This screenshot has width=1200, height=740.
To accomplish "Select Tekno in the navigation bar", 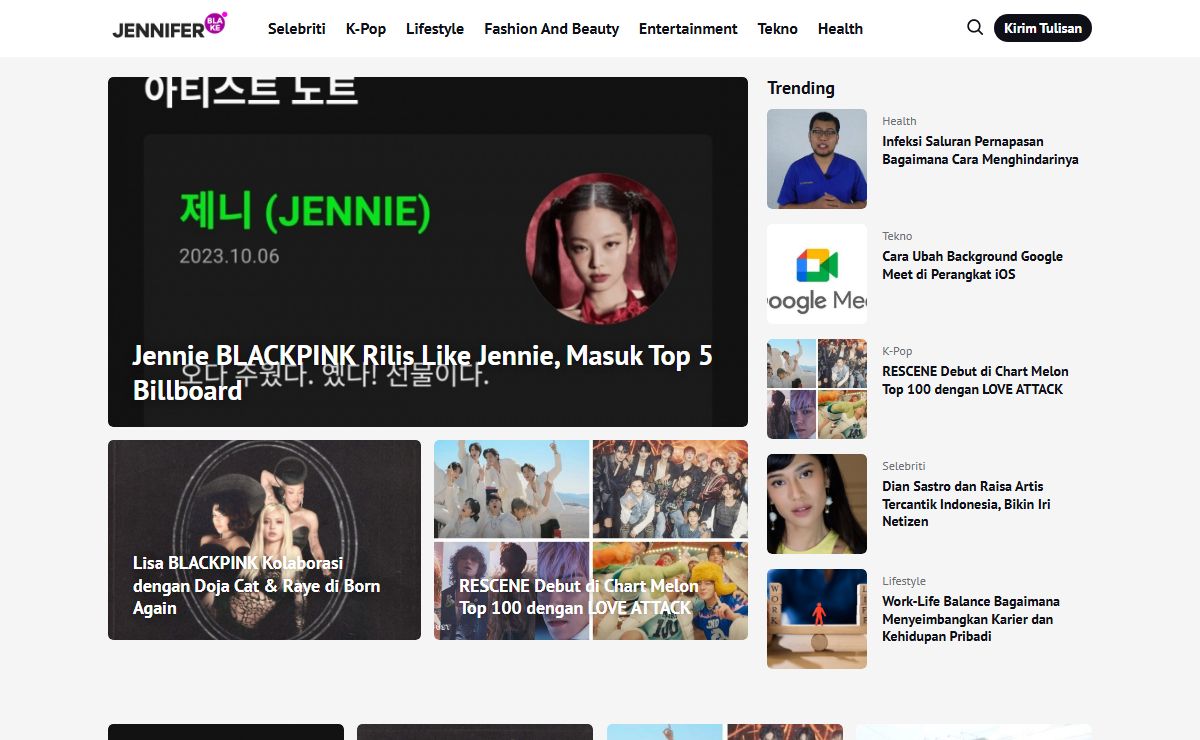I will 778,29.
